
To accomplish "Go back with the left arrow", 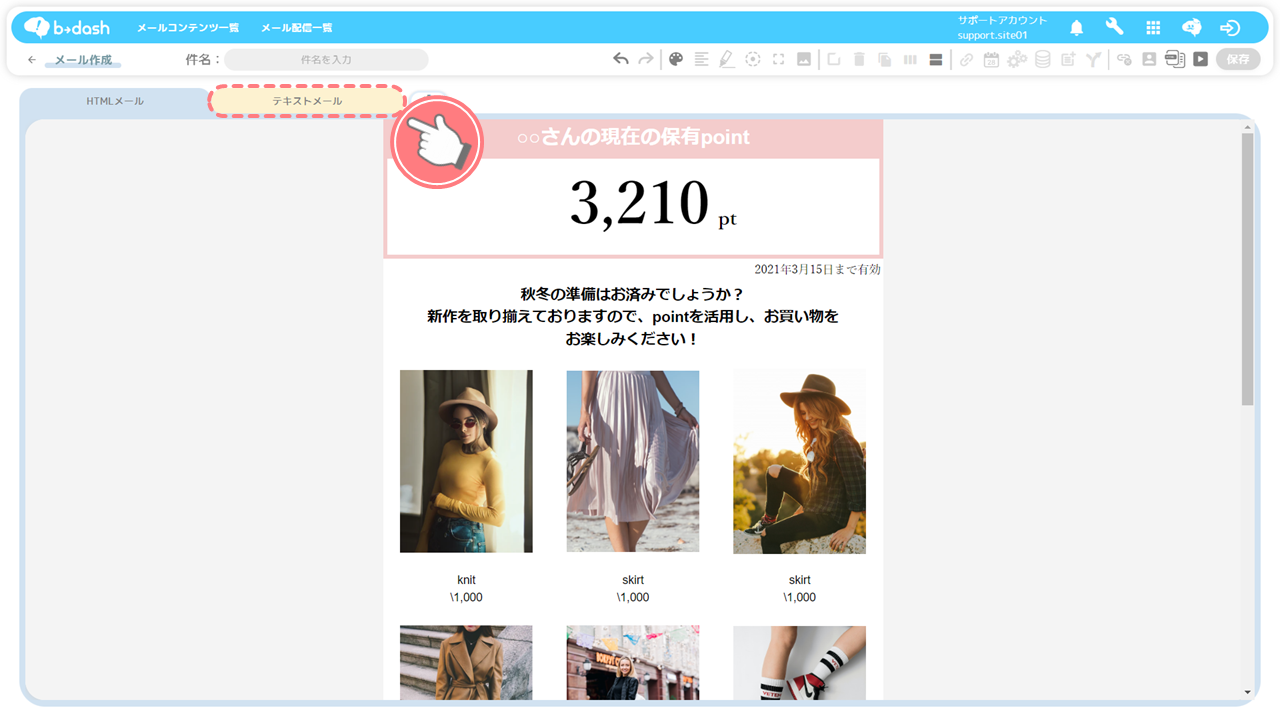I will tap(32, 60).
